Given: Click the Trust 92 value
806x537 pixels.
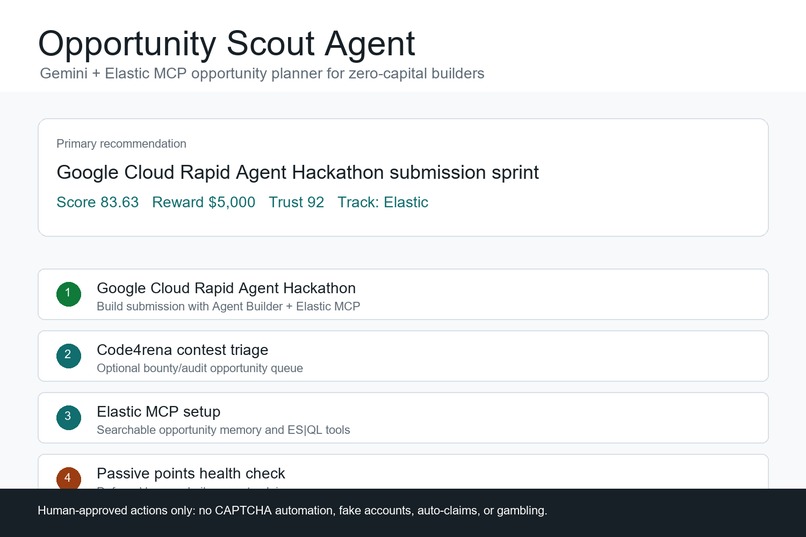Looking at the screenshot, I should click(x=297, y=202).
